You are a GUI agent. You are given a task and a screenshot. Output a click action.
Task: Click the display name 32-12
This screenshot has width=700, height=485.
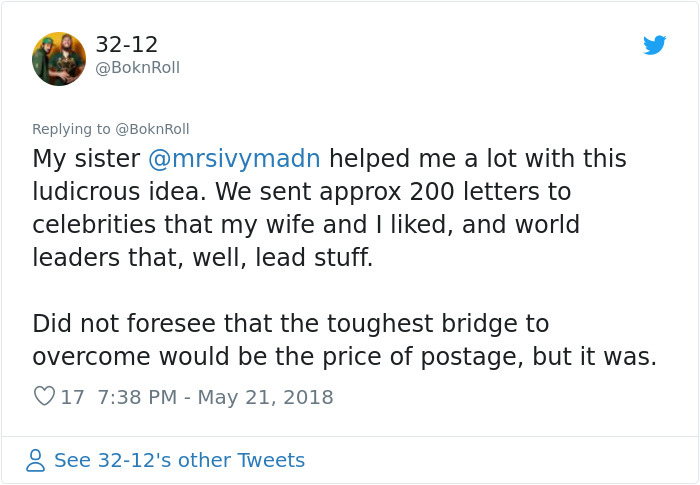126,45
